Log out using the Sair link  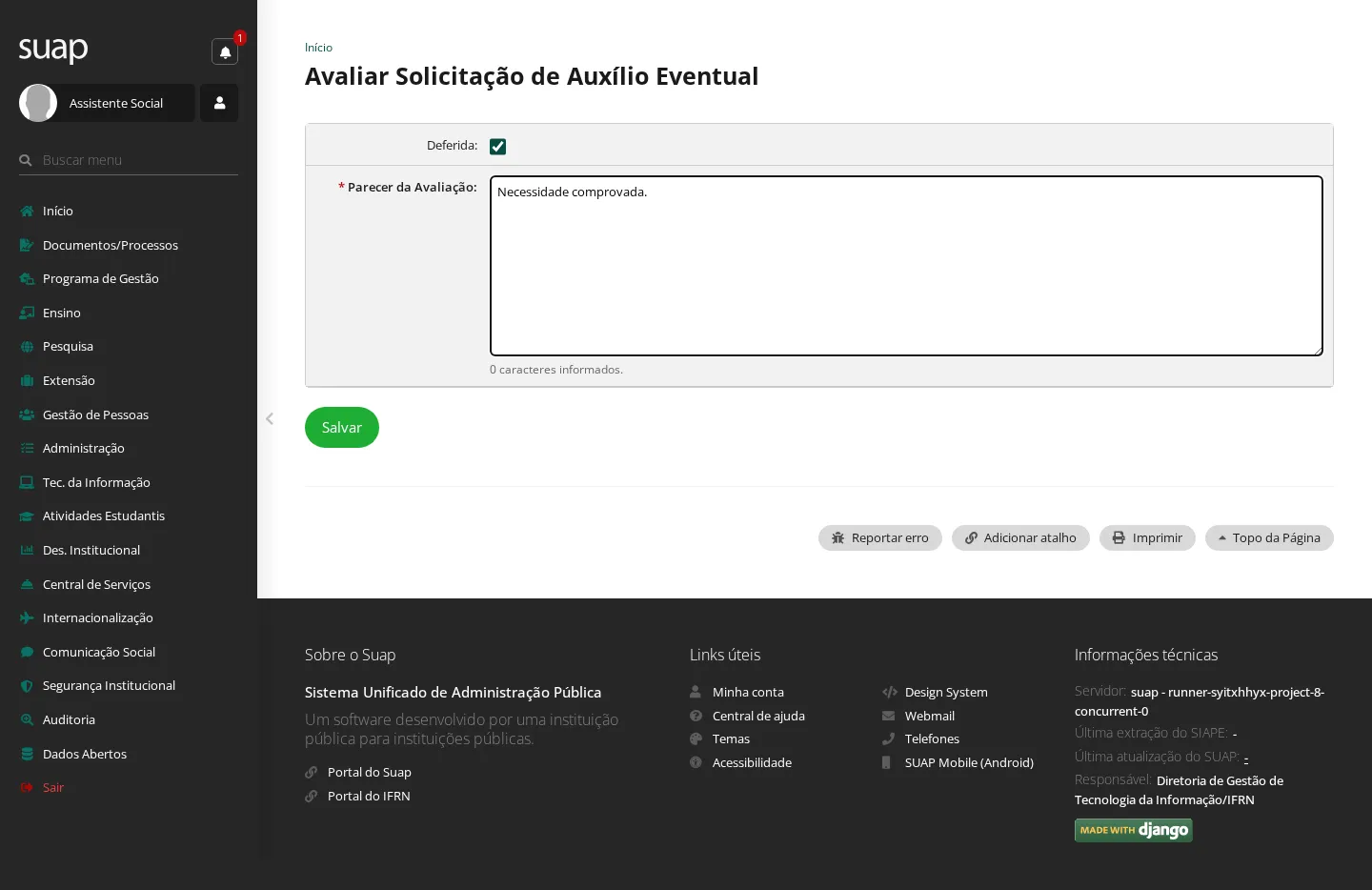click(x=53, y=787)
